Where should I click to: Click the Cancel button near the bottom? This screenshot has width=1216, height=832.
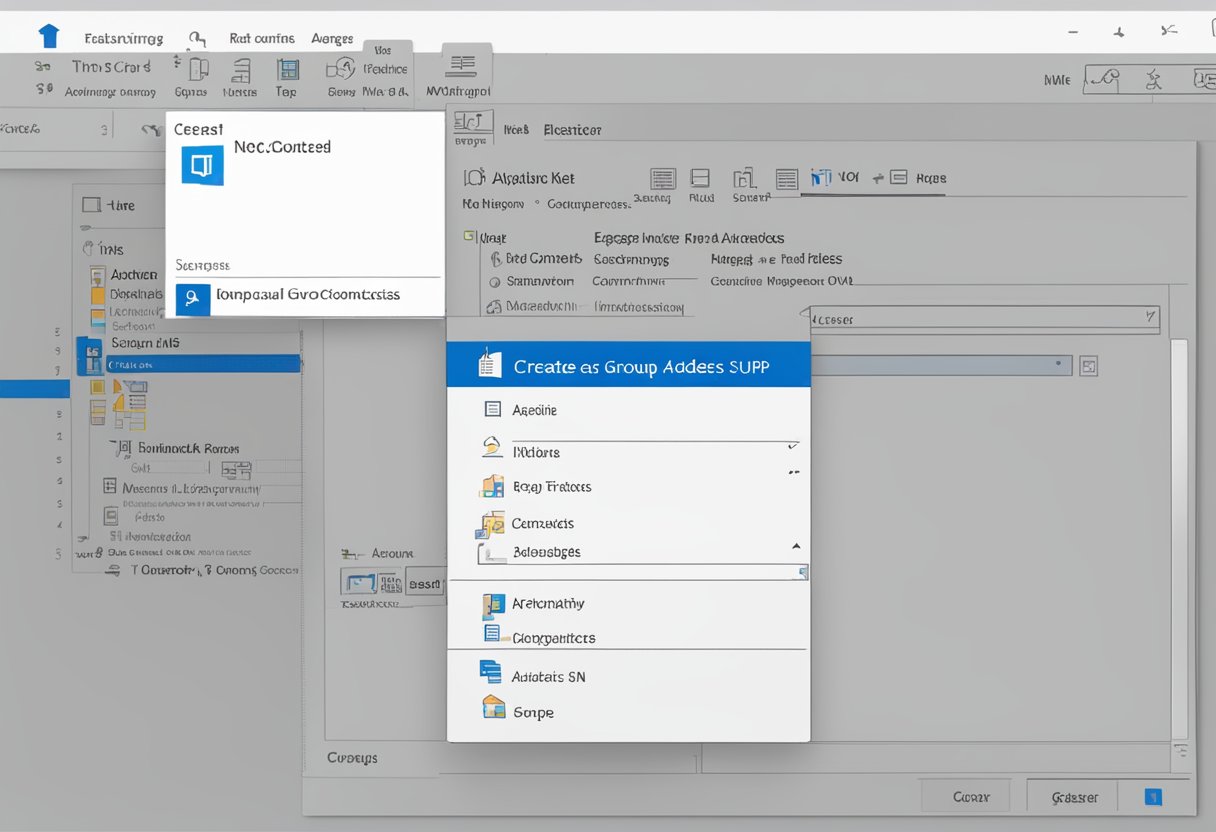[x=964, y=796]
